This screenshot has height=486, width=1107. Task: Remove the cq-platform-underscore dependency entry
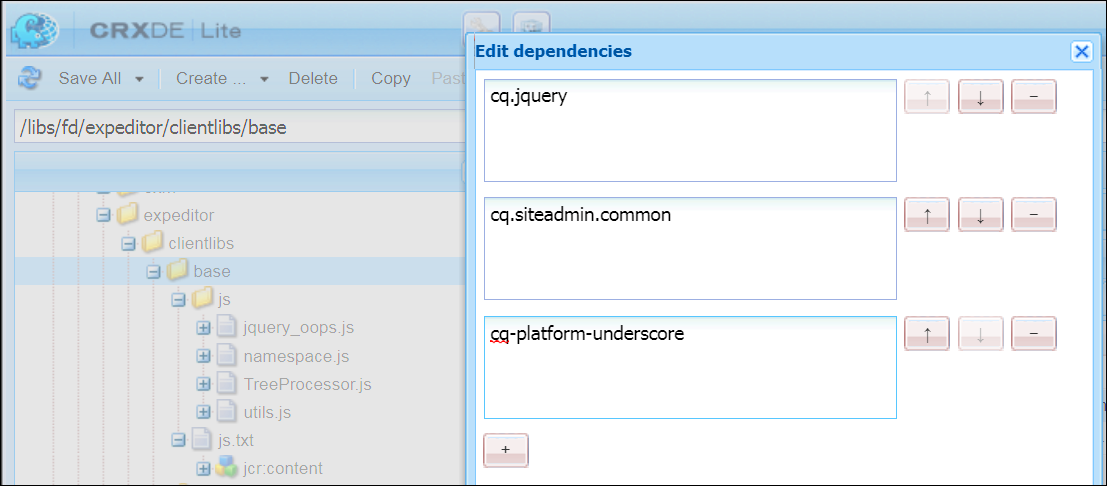coord(1034,333)
